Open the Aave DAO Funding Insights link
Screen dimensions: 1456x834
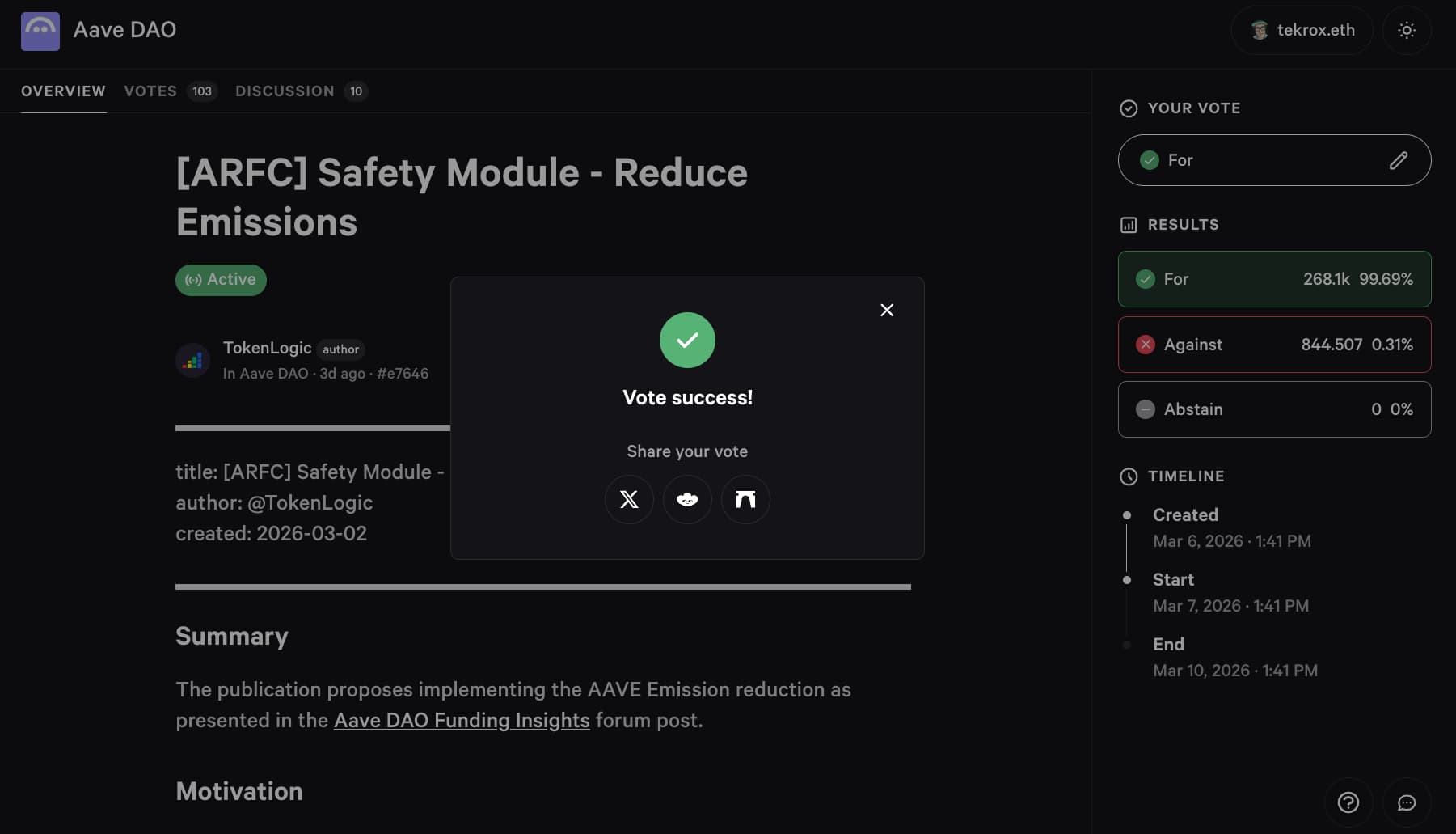(x=462, y=720)
